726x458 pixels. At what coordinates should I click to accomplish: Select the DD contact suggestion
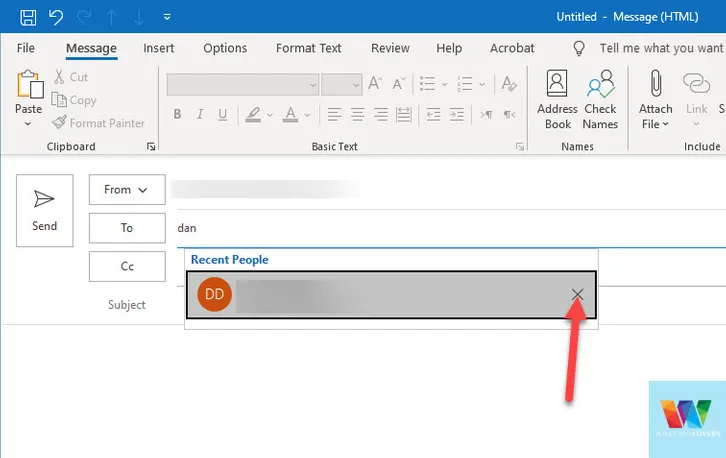tap(380, 294)
